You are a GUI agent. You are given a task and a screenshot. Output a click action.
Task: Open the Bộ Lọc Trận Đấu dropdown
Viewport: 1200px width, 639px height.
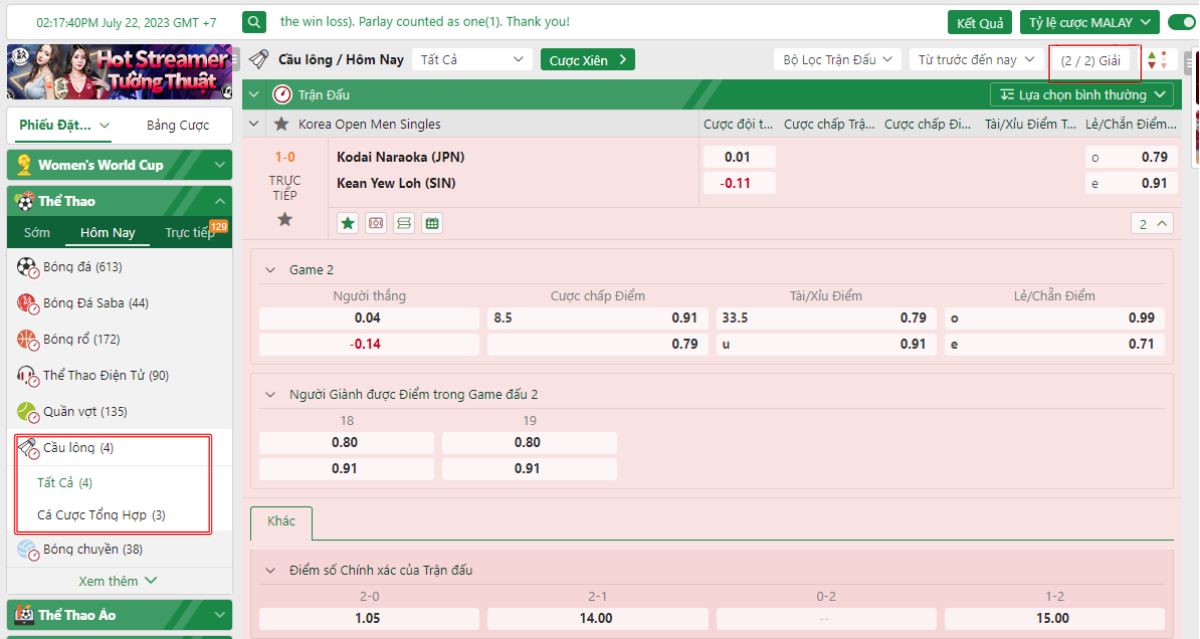click(x=838, y=60)
